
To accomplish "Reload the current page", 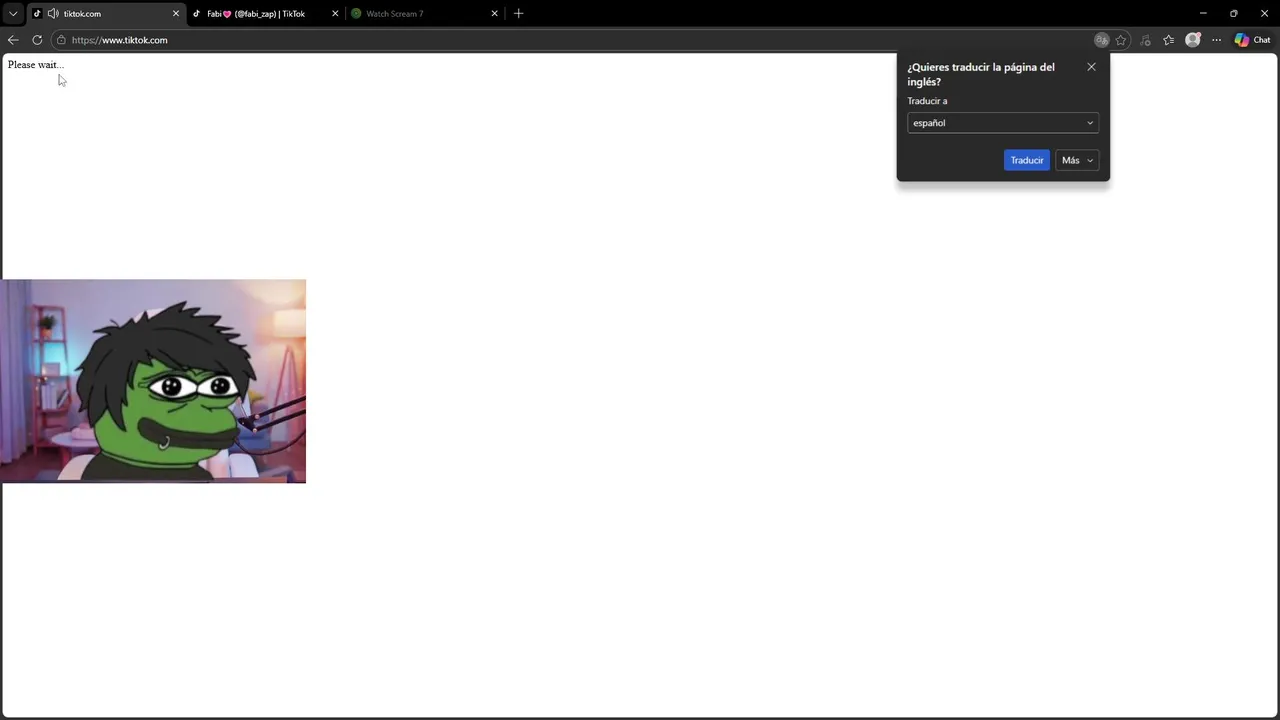I will [x=37, y=40].
